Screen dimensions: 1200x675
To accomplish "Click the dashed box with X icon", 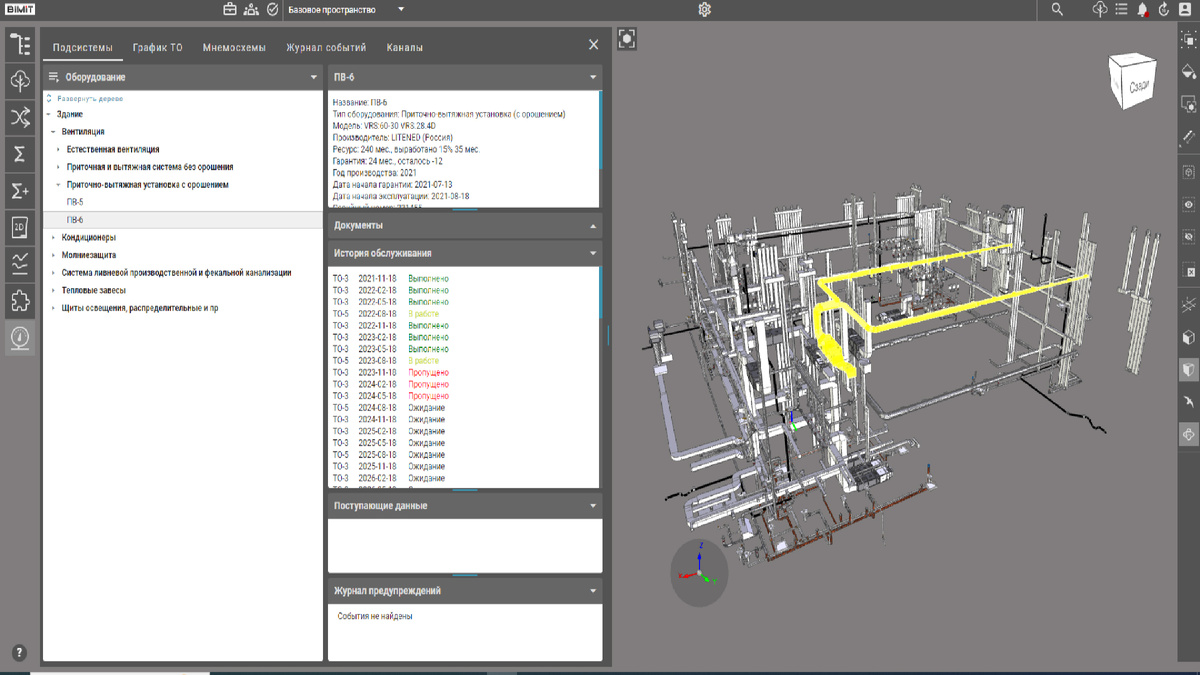I will [1188, 271].
